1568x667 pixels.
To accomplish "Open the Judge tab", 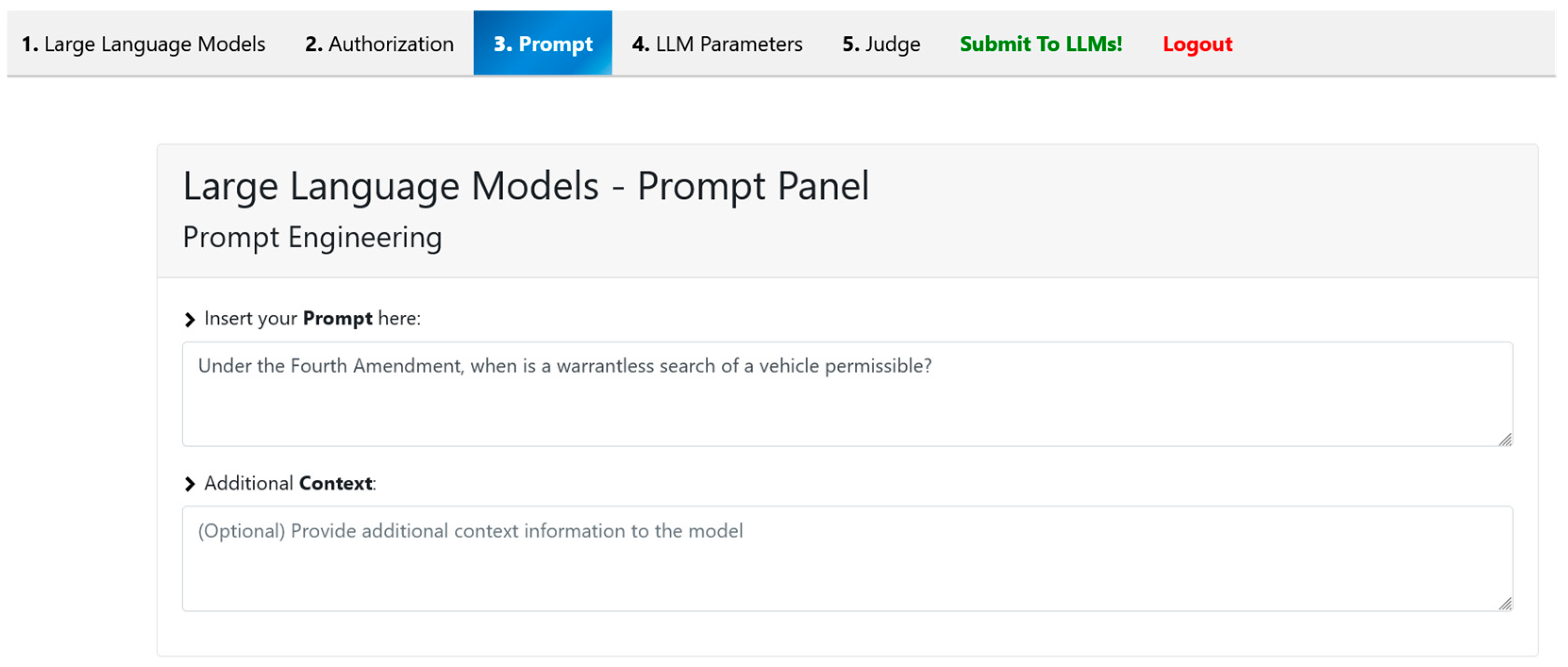I will (881, 44).
